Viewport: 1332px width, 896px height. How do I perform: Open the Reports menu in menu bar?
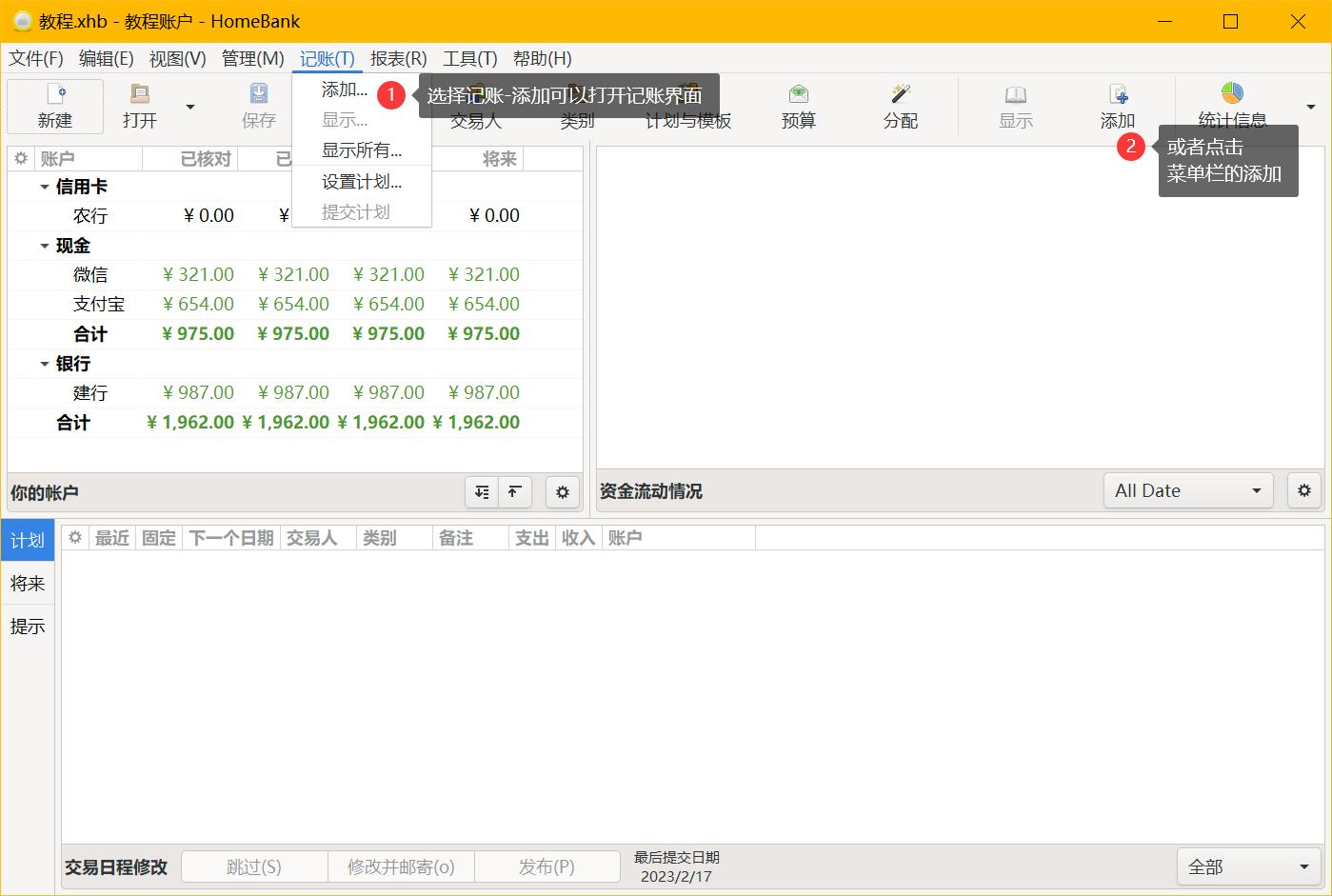pyautogui.click(x=398, y=58)
